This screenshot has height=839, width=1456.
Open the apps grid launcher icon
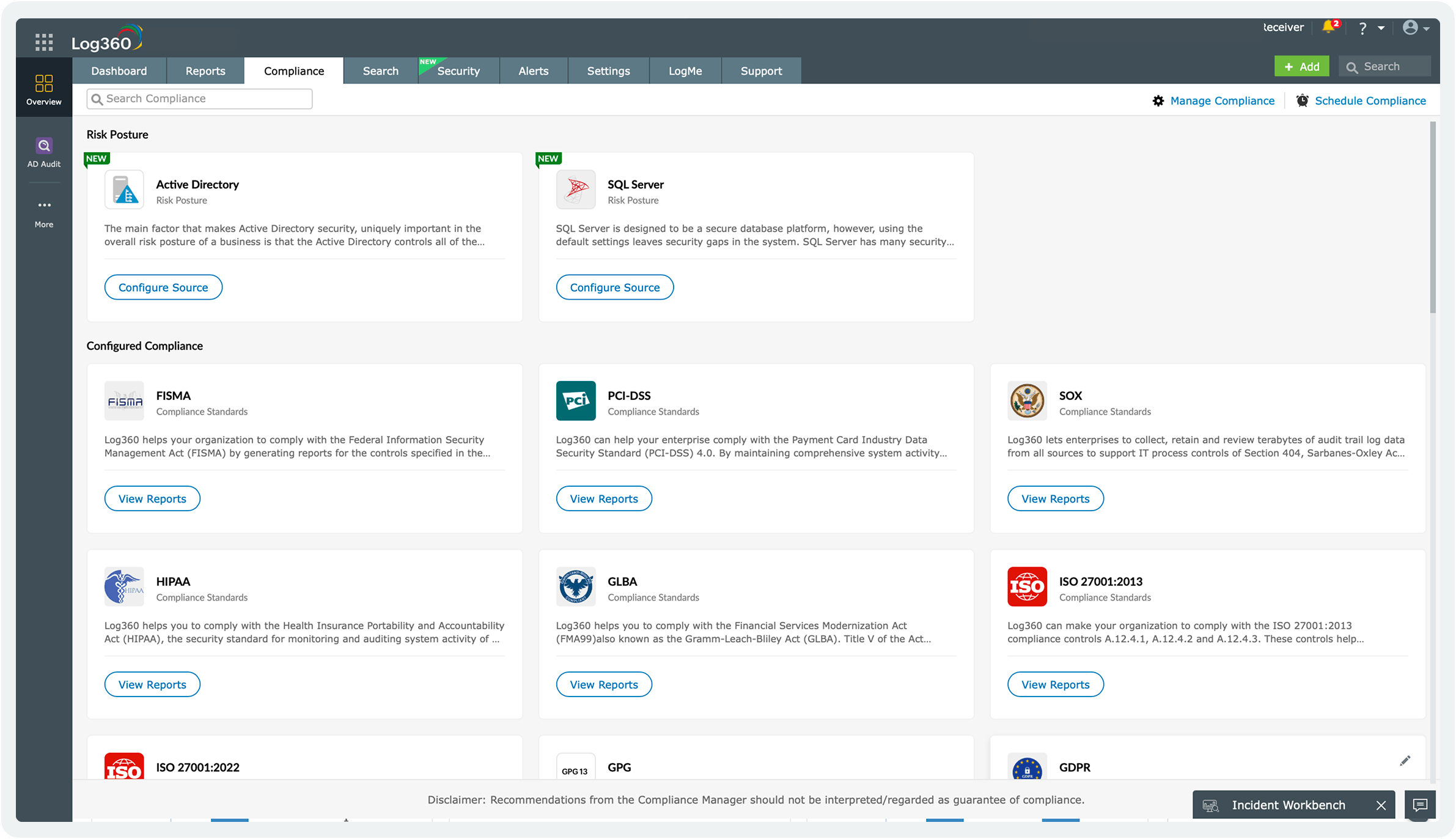click(x=44, y=42)
